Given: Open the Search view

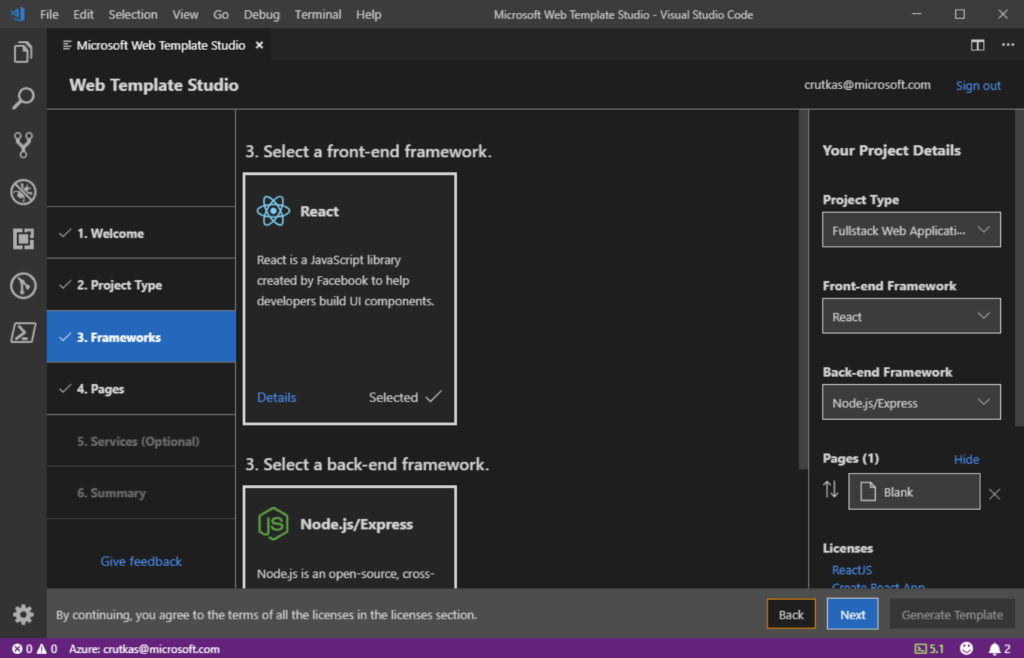Looking at the screenshot, I should (x=21, y=98).
